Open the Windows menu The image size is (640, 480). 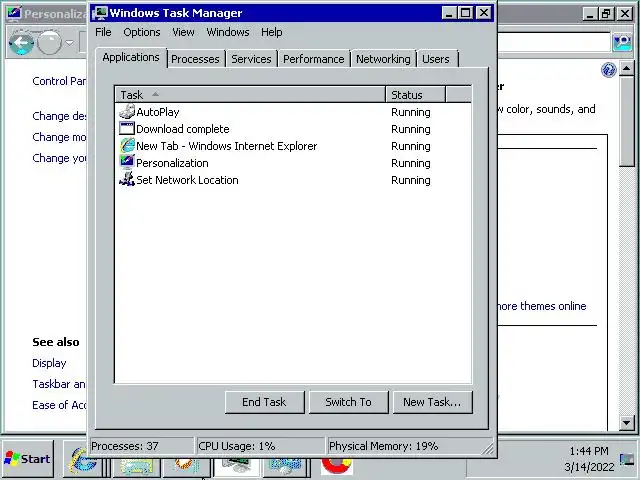click(x=228, y=32)
